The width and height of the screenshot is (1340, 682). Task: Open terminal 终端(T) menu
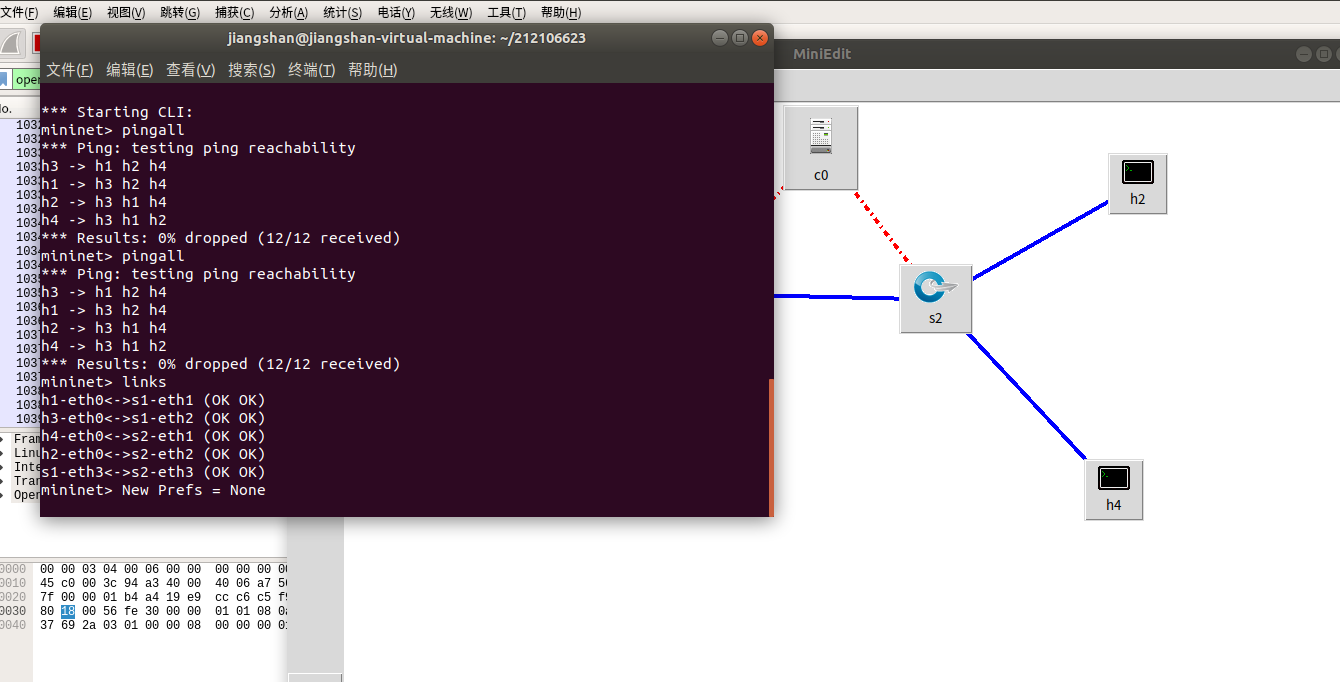[x=311, y=69]
